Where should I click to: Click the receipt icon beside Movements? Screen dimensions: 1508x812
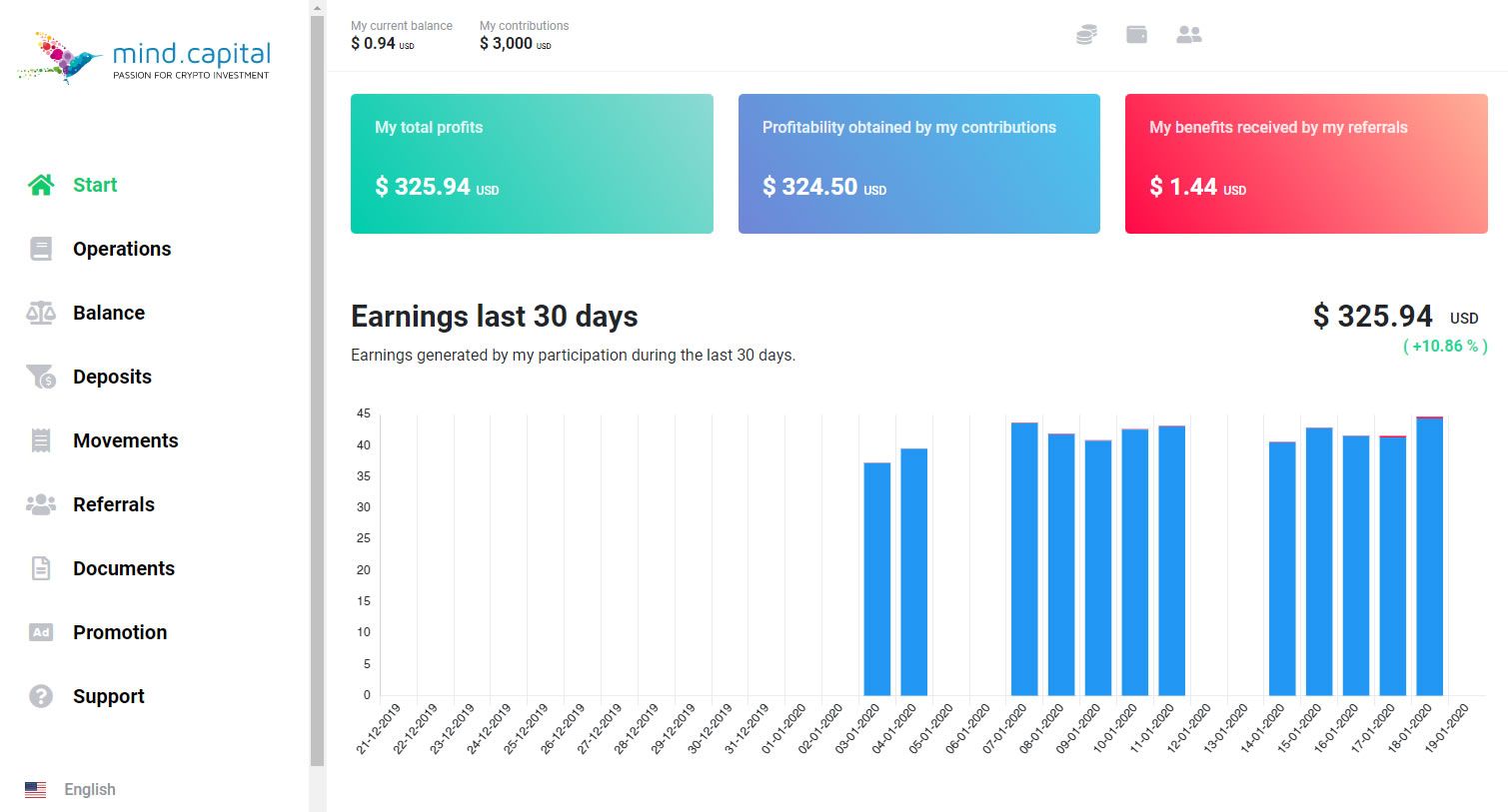(x=41, y=440)
